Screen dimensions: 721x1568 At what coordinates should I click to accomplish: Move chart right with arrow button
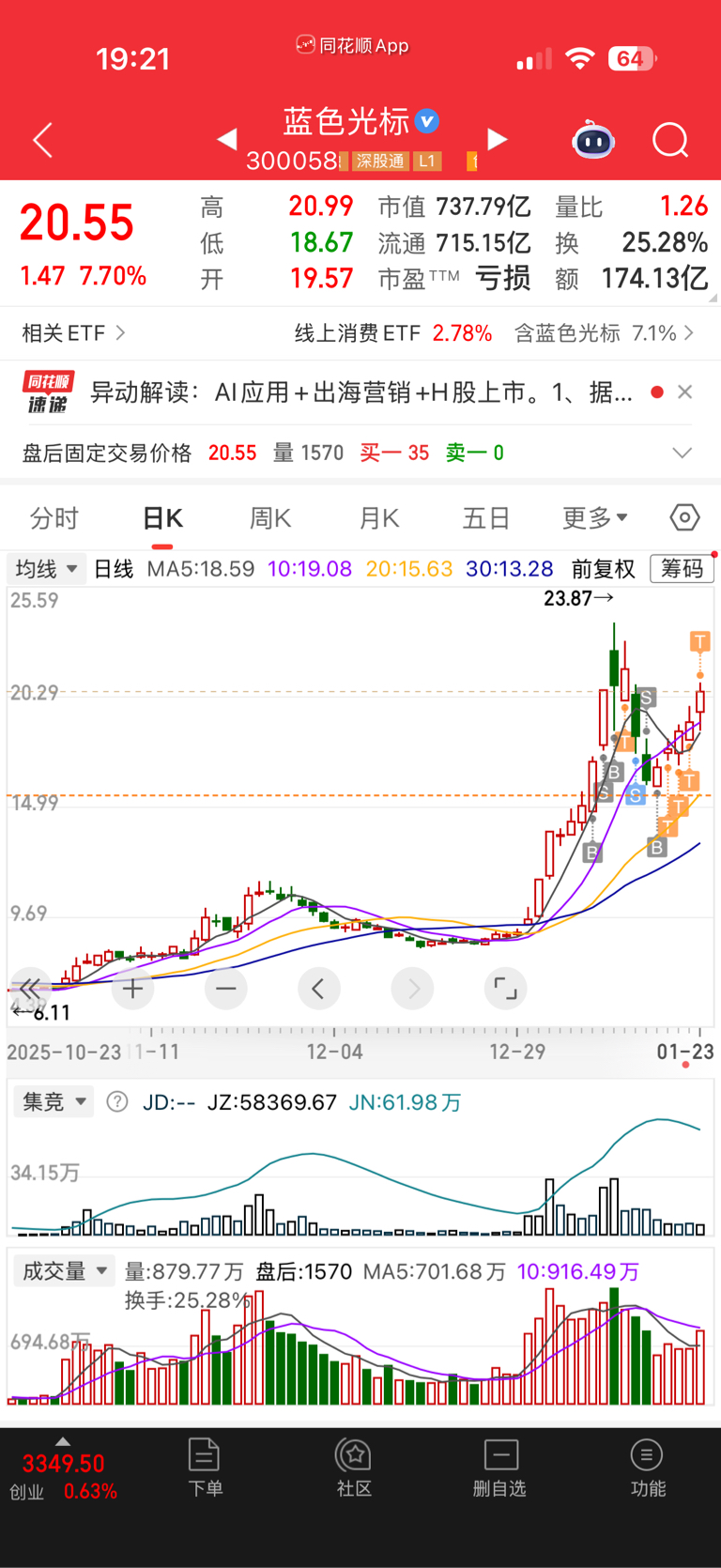(x=412, y=989)
